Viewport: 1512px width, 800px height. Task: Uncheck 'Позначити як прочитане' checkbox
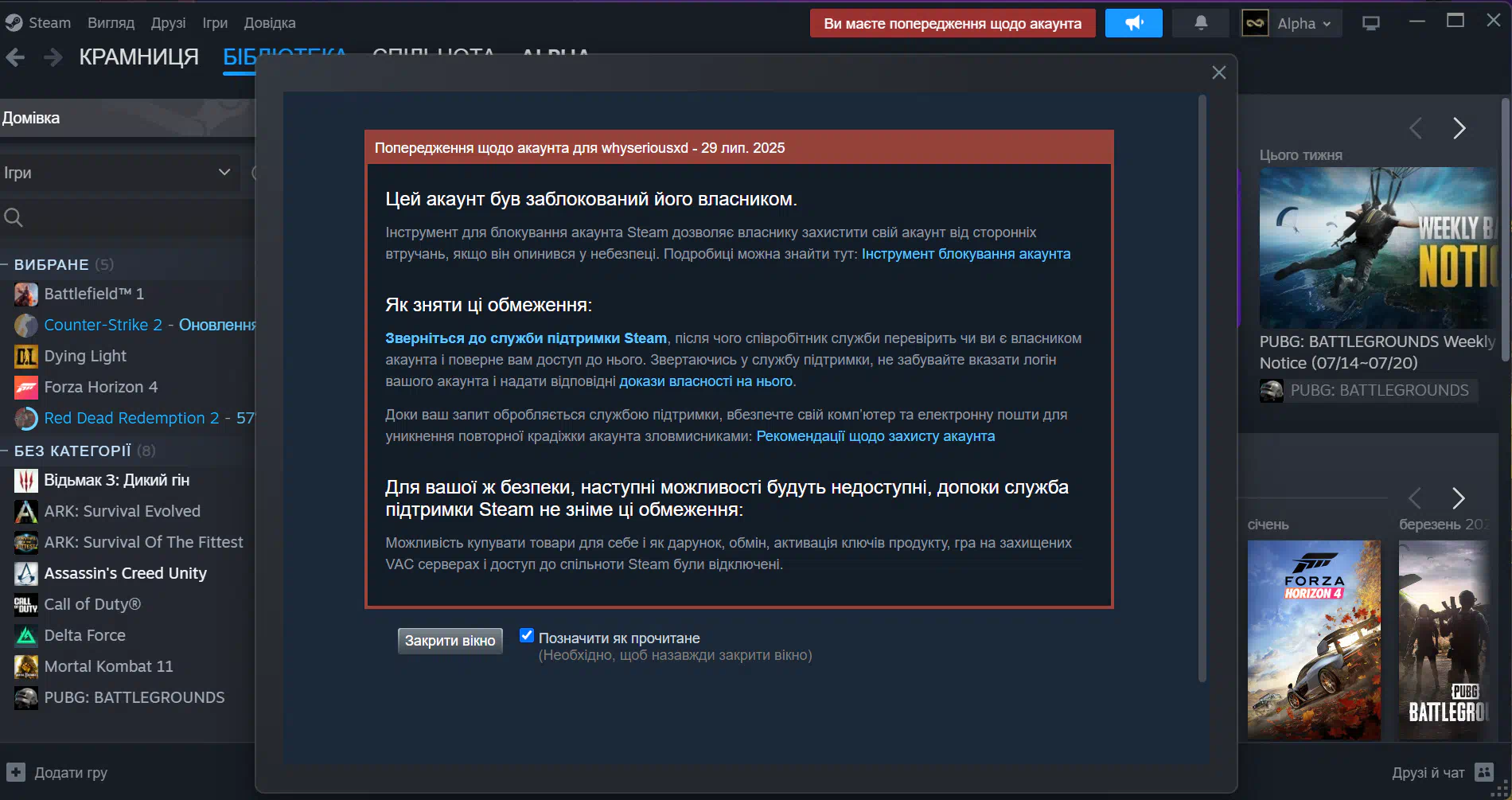coord(527,635)
